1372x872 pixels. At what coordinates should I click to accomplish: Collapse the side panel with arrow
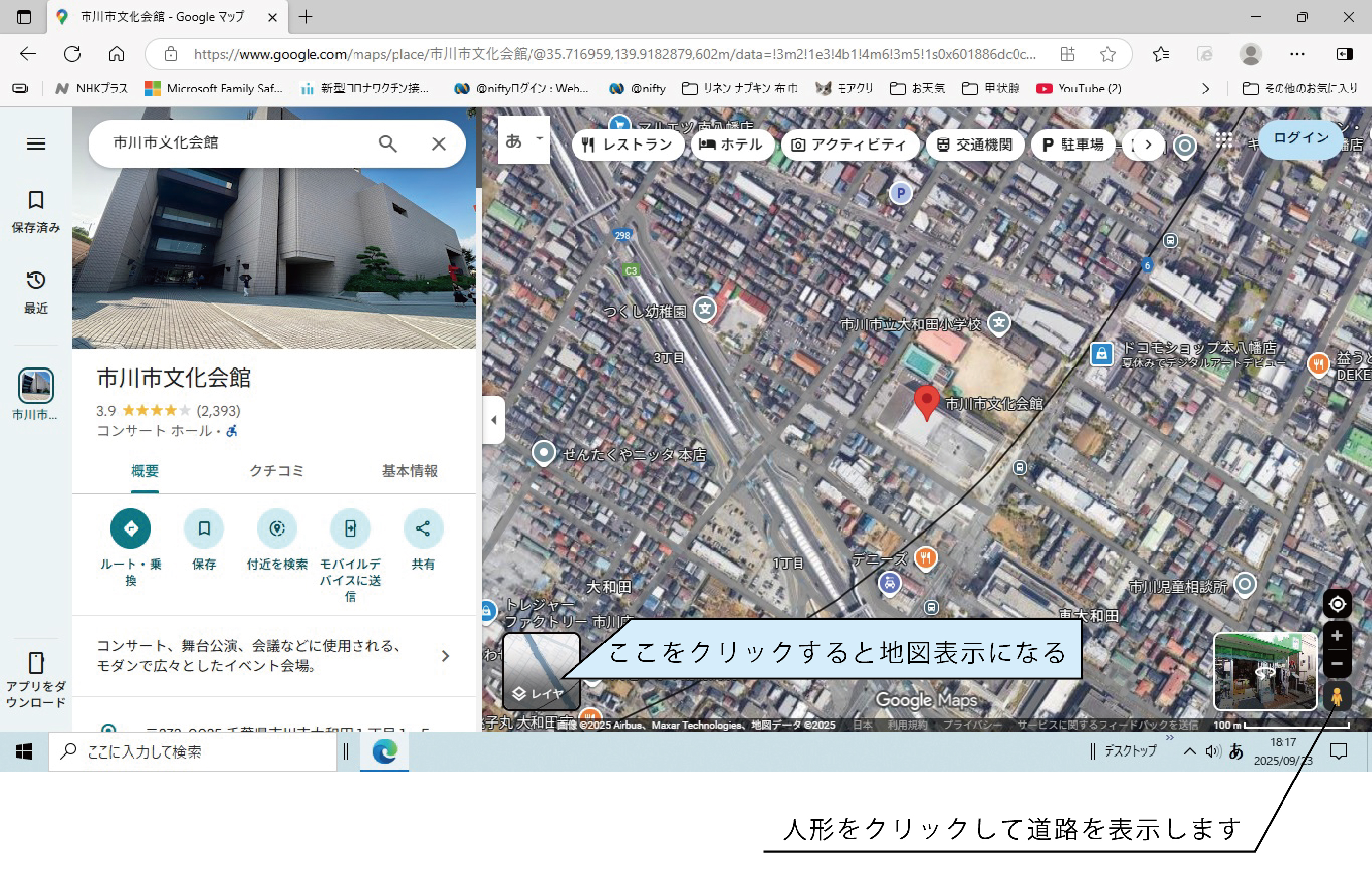click(493, 420)
